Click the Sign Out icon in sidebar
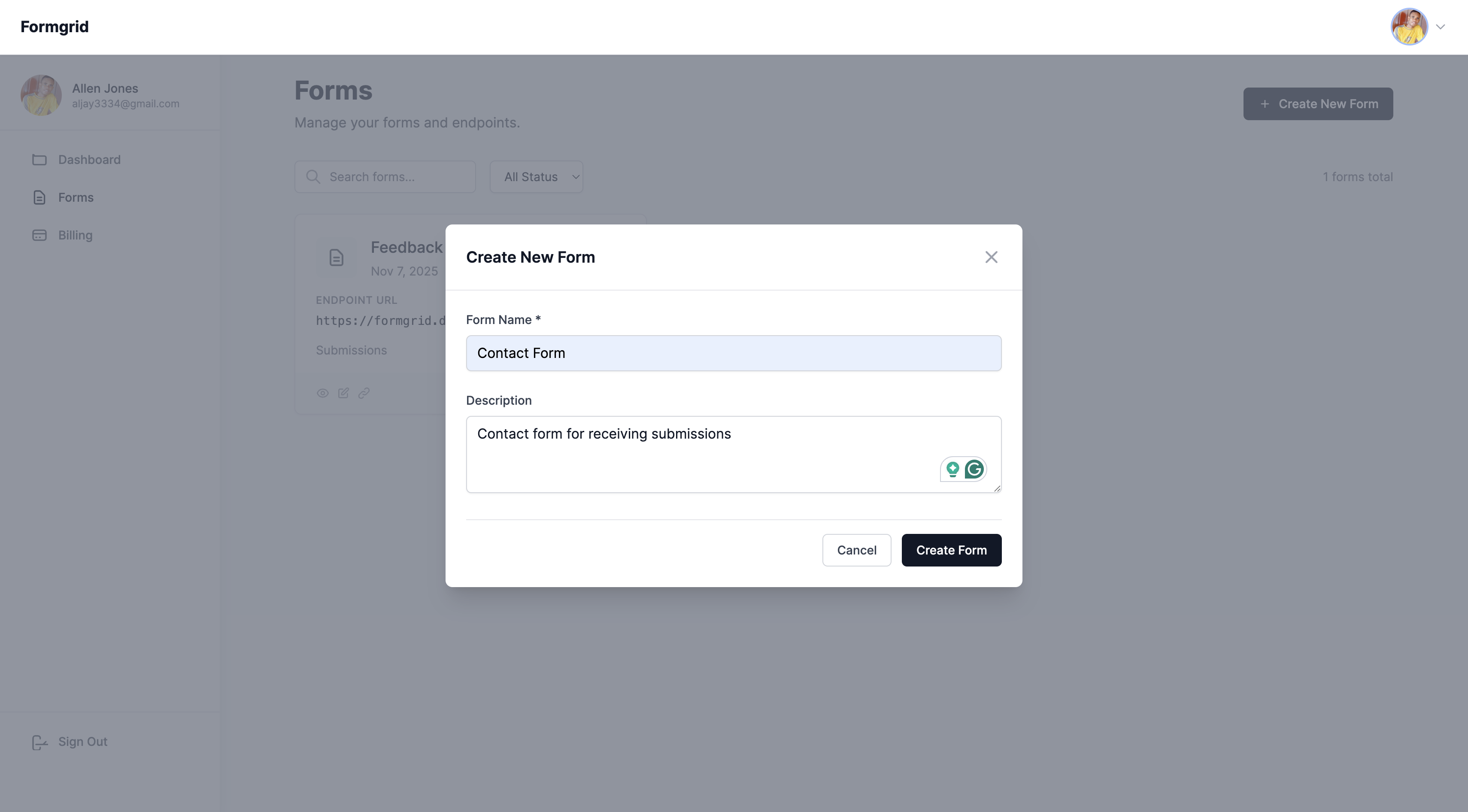The height and width of the screenshot is (812, 1468). click(x=39, y=742)
